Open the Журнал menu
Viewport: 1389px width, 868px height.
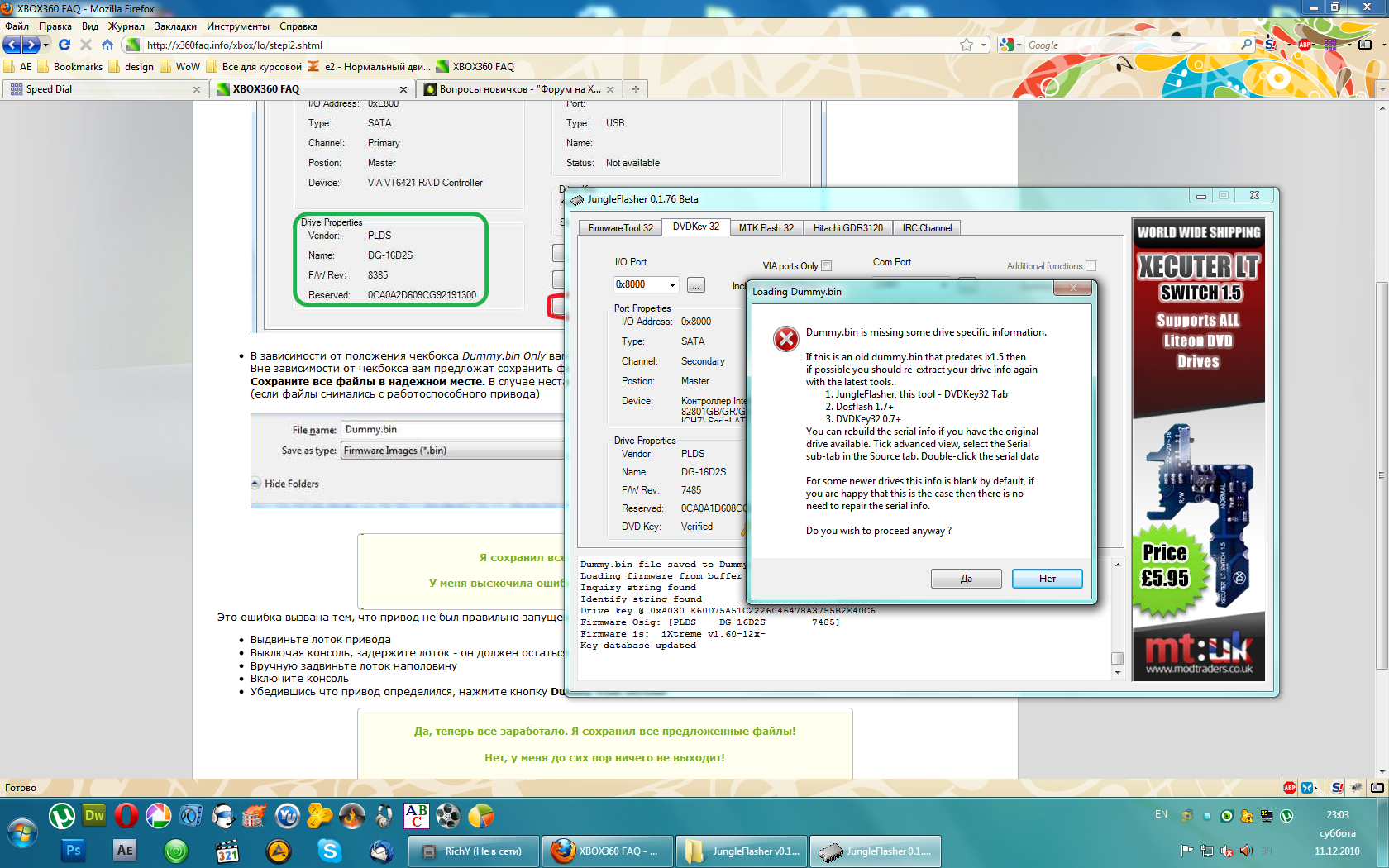coord(126,26)
